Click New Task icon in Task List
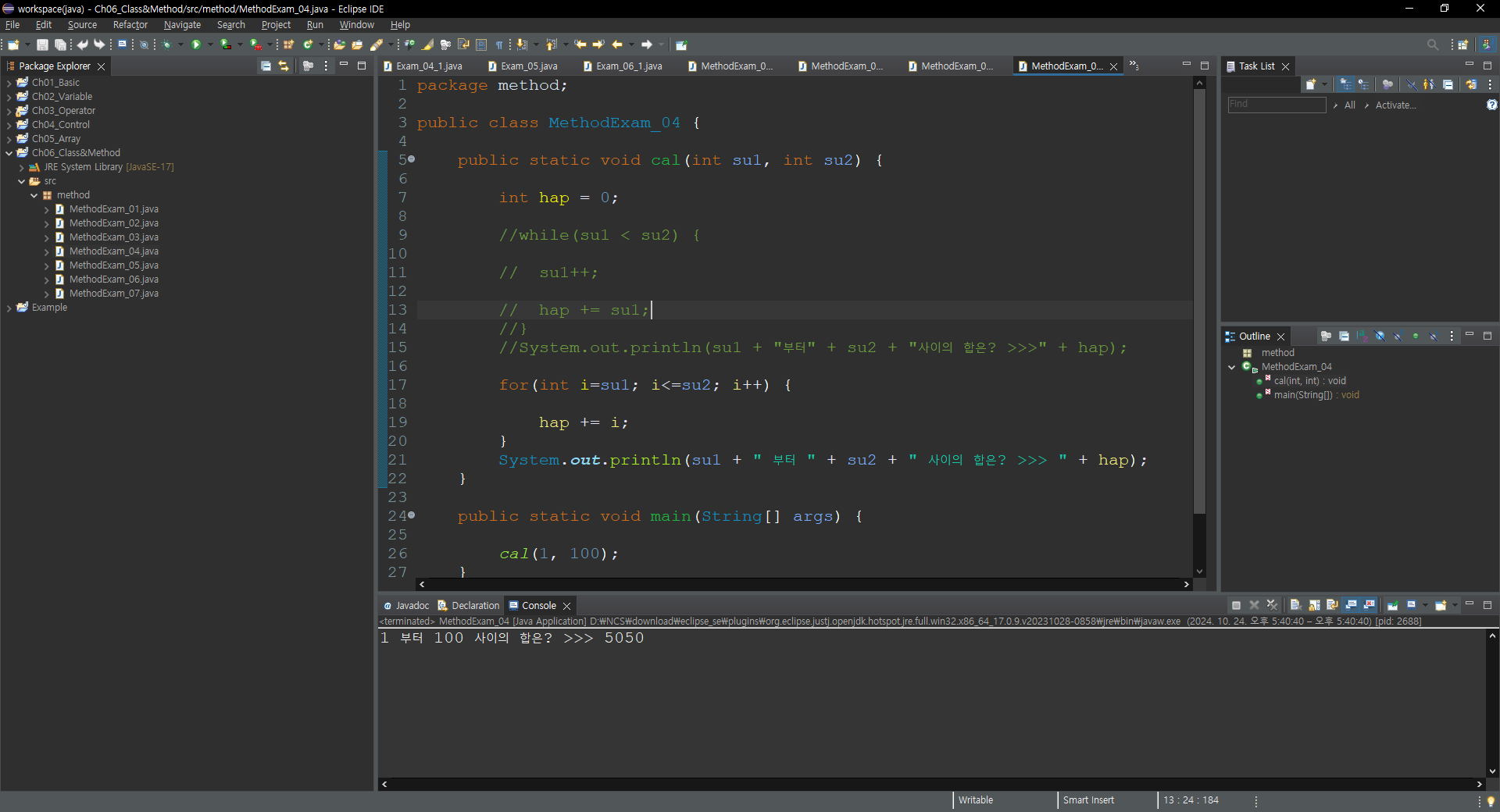 (x=1311, y=84)
